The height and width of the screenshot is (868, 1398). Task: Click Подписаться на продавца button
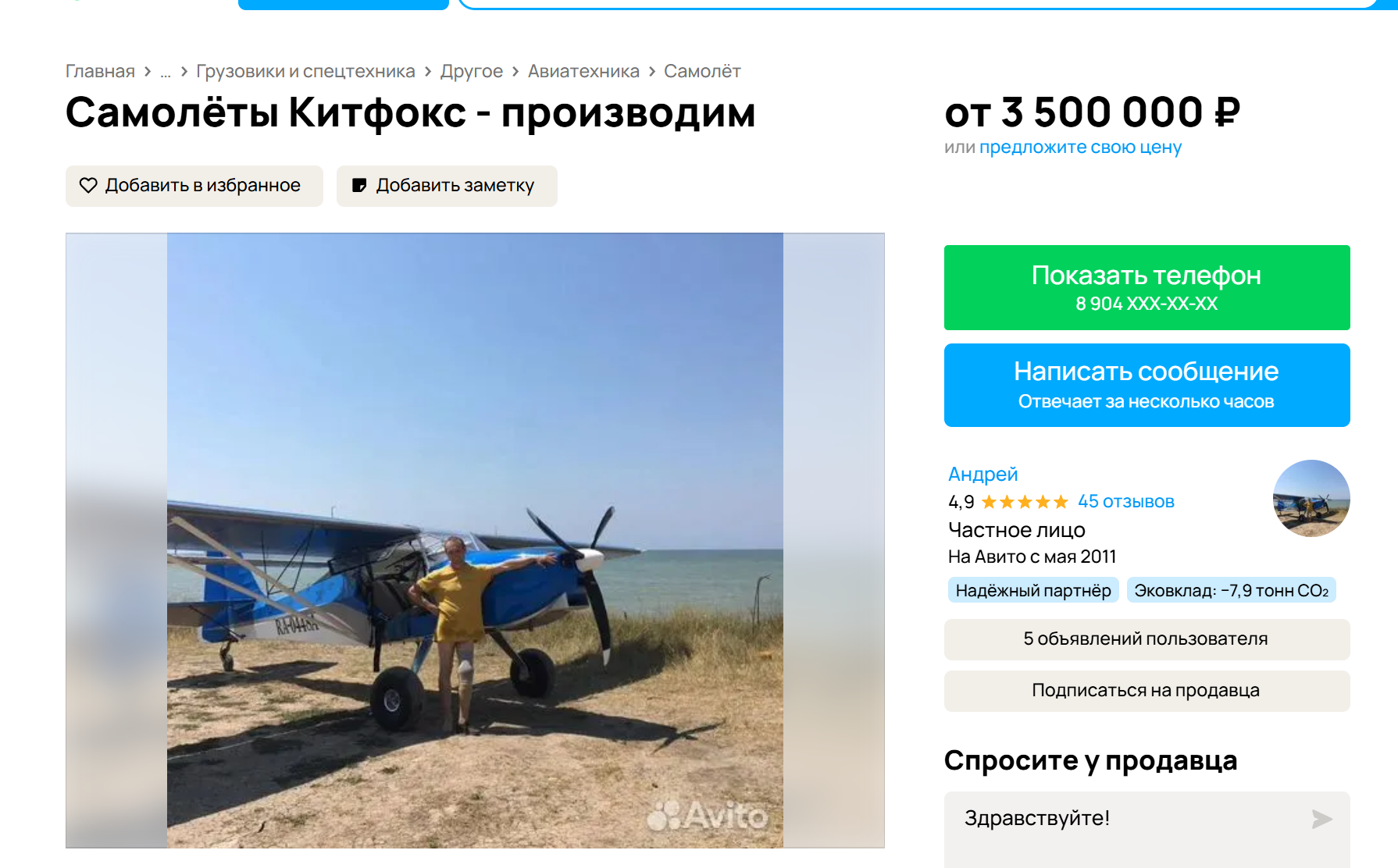(x=1147, y=691)
